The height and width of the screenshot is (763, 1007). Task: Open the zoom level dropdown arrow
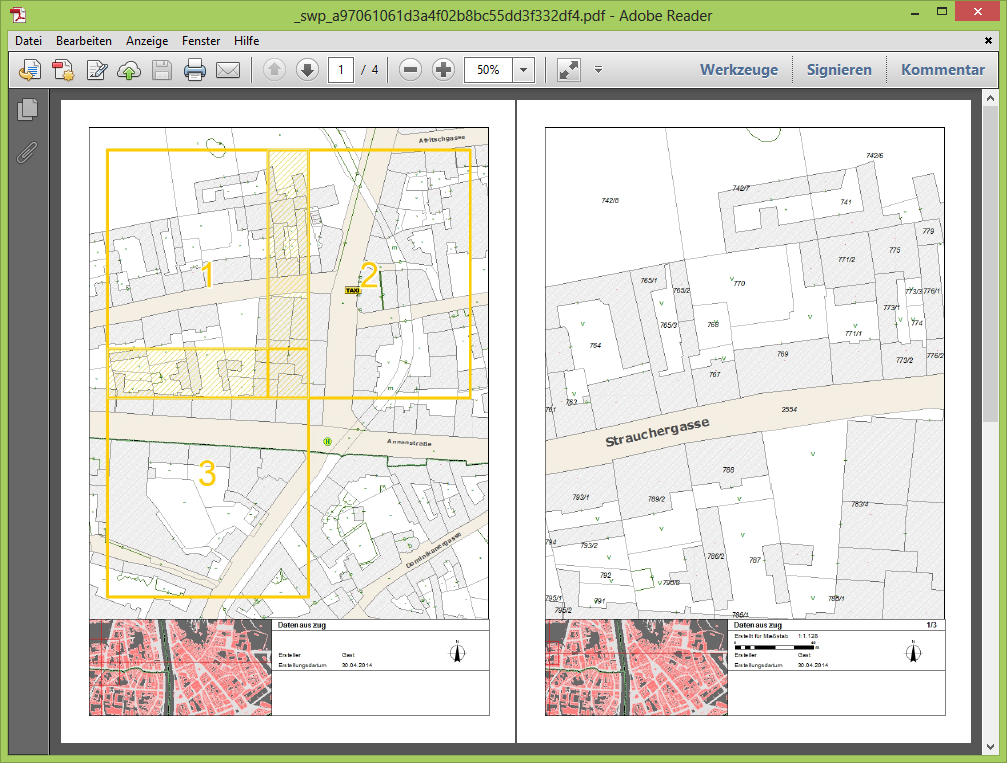pyautogui.click(x=524, y=70)
